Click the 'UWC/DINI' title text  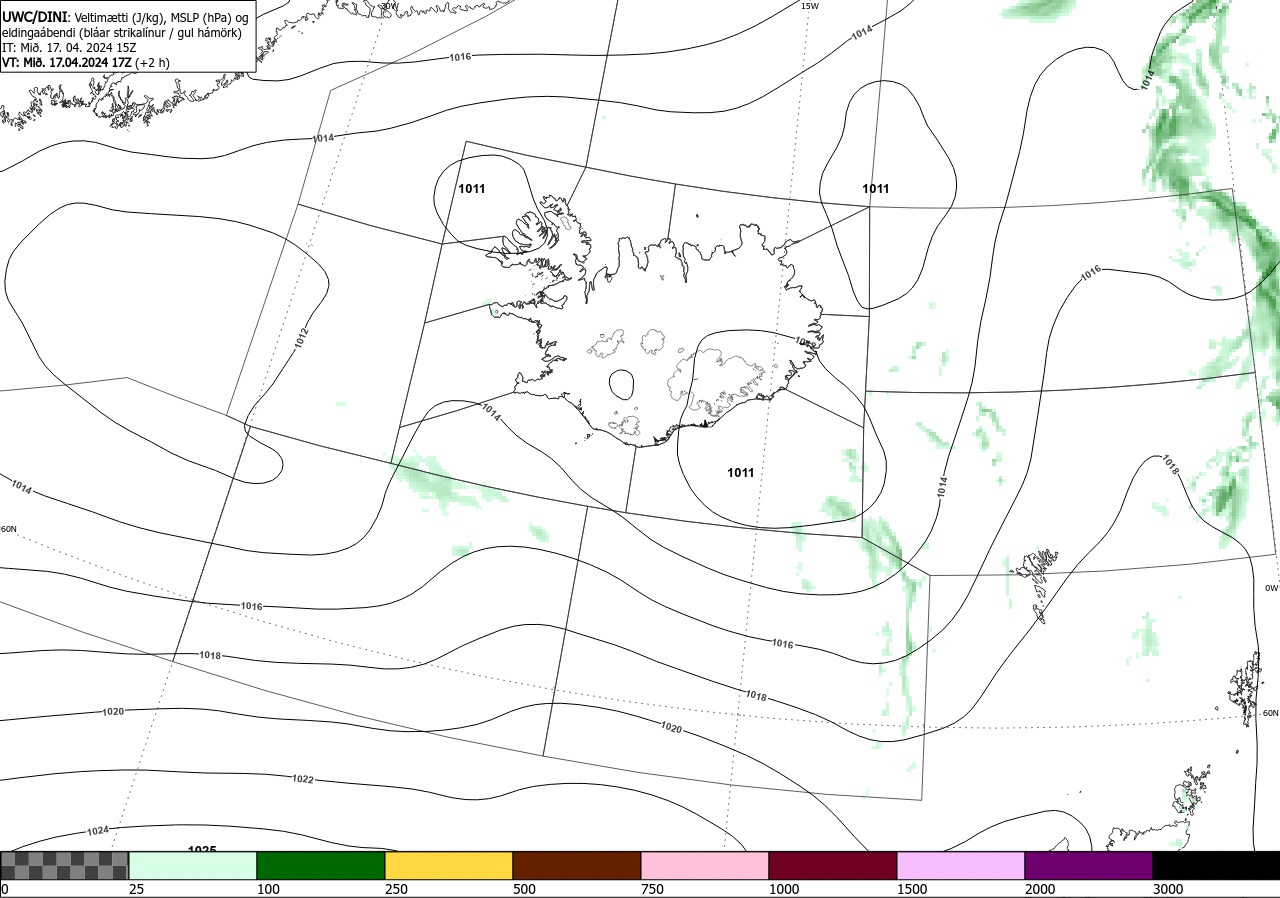[x=34, y=17]
